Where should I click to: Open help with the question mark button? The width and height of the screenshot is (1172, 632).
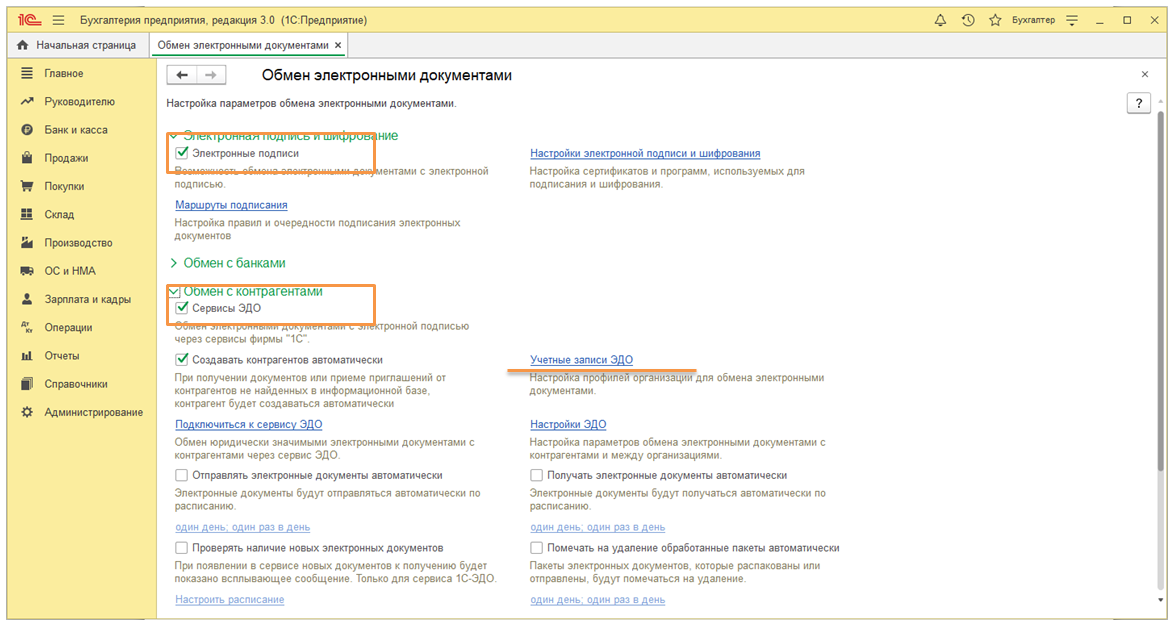[1138, 103]
